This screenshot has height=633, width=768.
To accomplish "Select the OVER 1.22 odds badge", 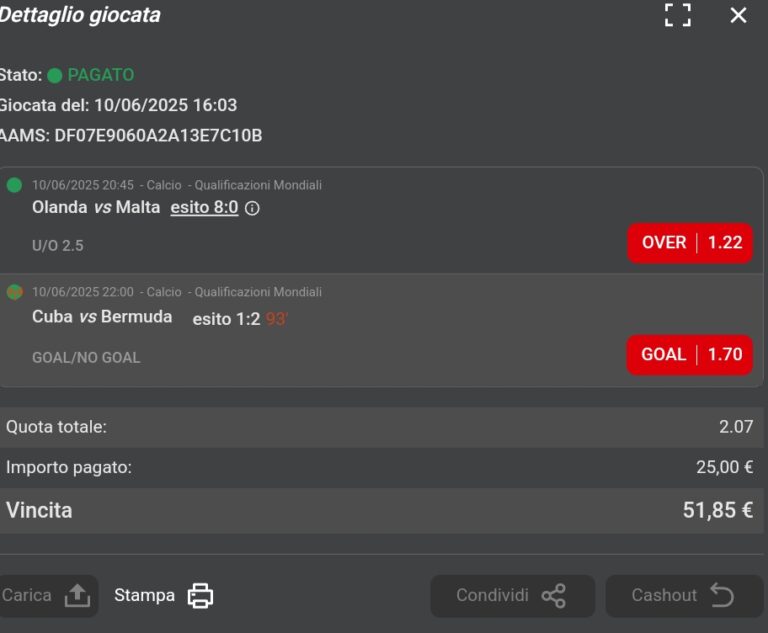I will (690, 243).
